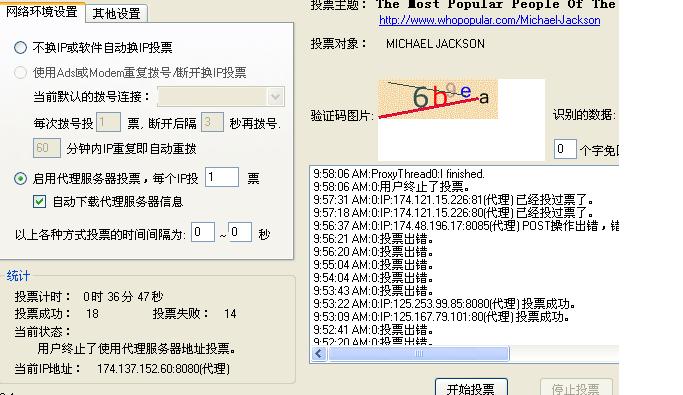Click the 投票失败 count 14
This screenshot has height=395, width=683.
click(x=230, y=314)
